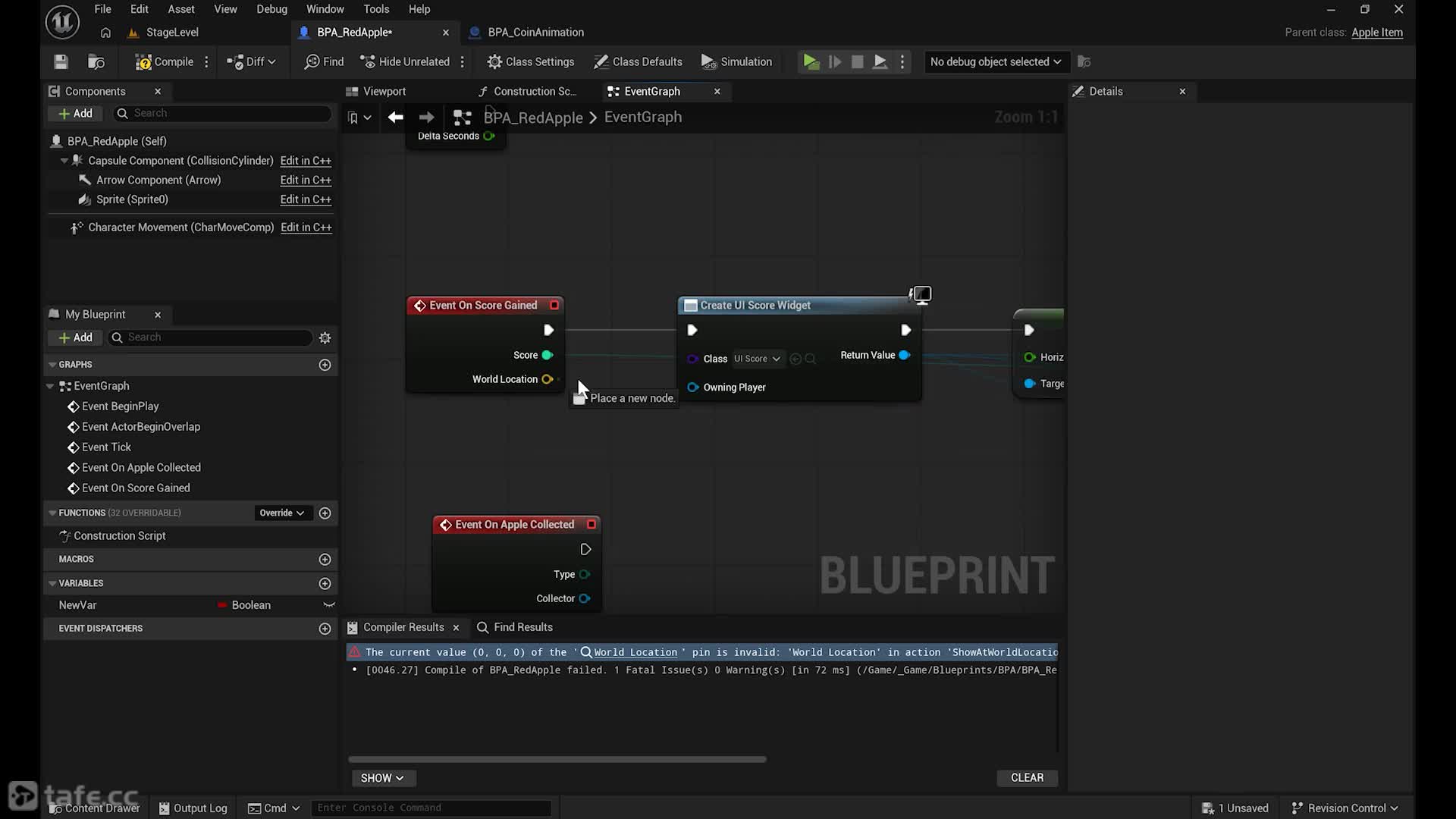The width and height of the screenshot is (1456, 819).
Task: Toggle Simulation mode
Action: tap(736, 62)
